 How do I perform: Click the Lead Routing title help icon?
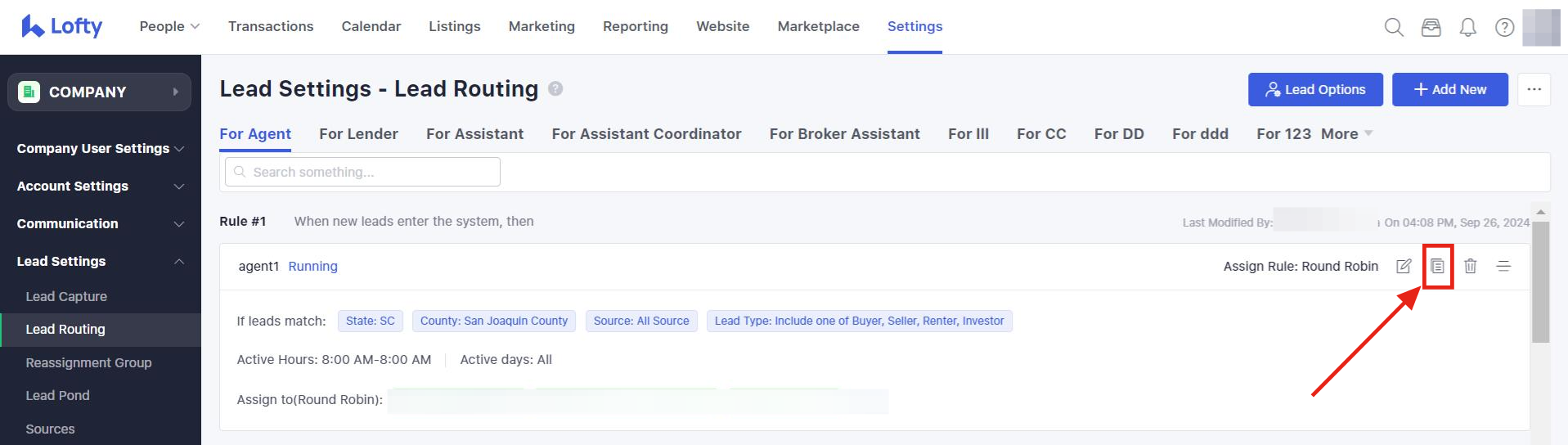(555, 88)
